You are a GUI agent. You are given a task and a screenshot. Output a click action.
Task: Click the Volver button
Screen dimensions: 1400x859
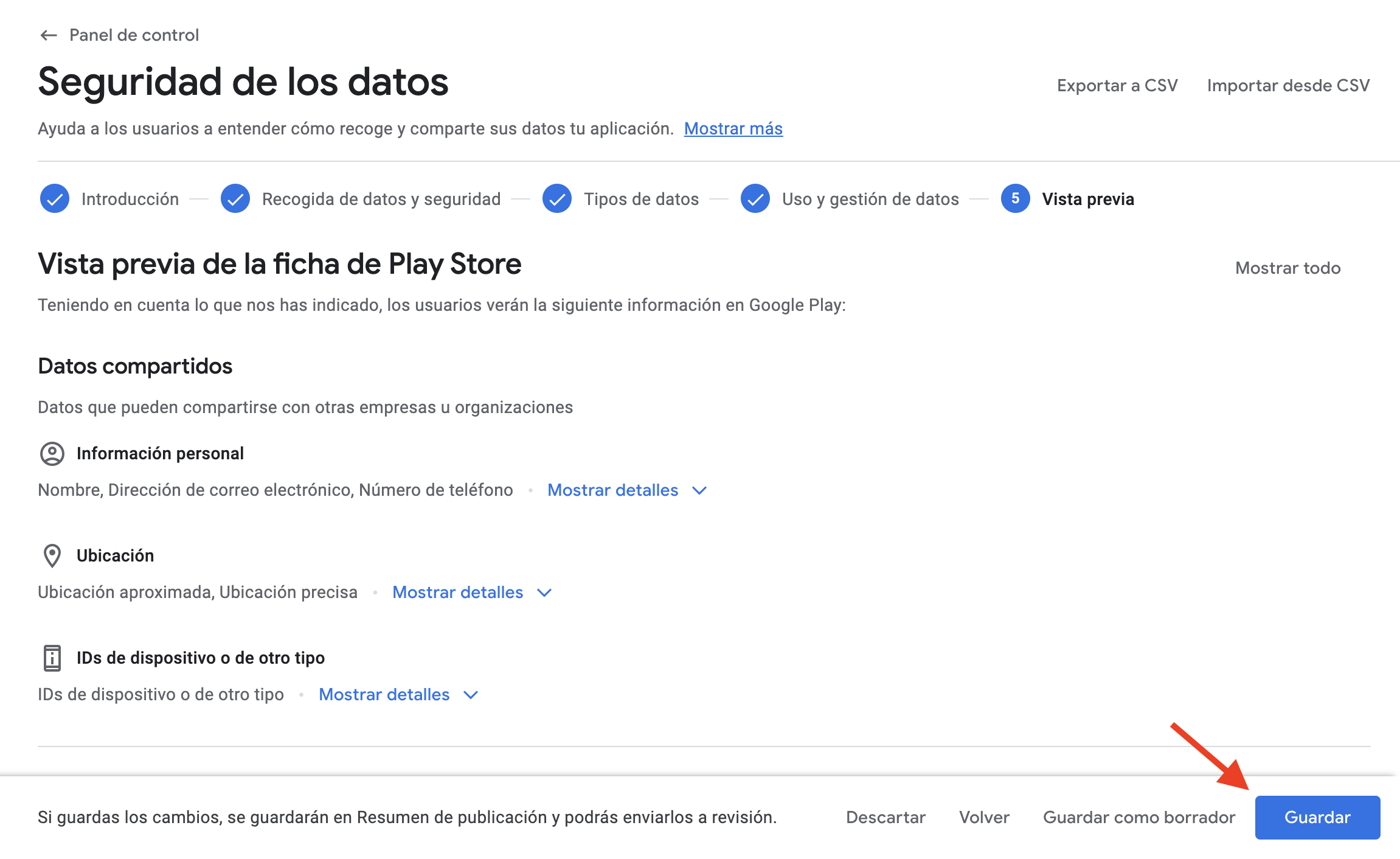tap(984, 817)
